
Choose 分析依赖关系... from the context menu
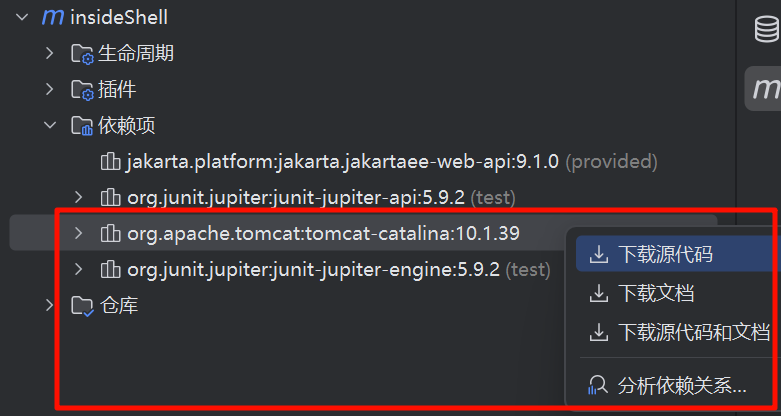[682, 385]
